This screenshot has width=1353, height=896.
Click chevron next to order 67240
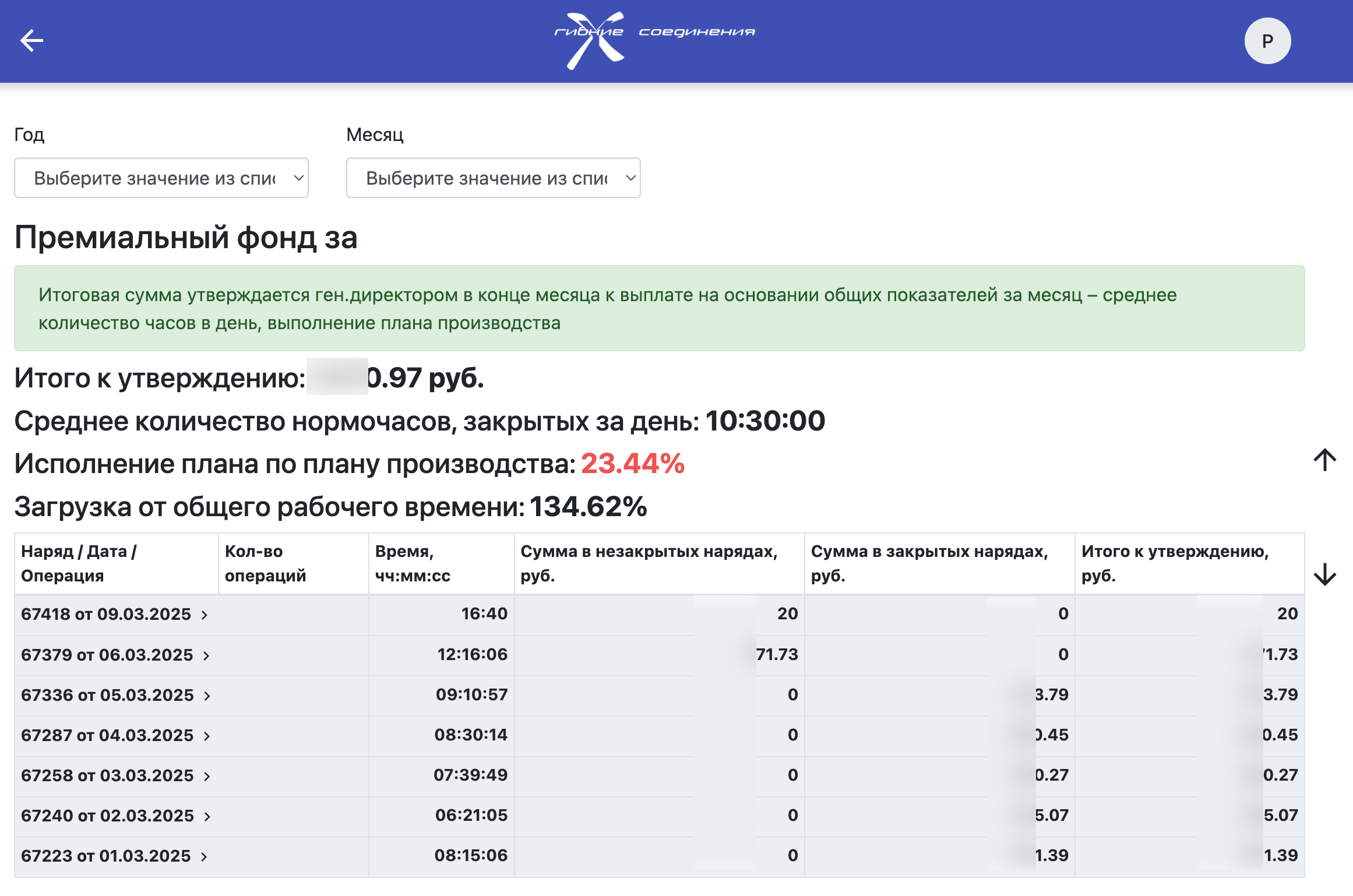click(x=207, y=816)
